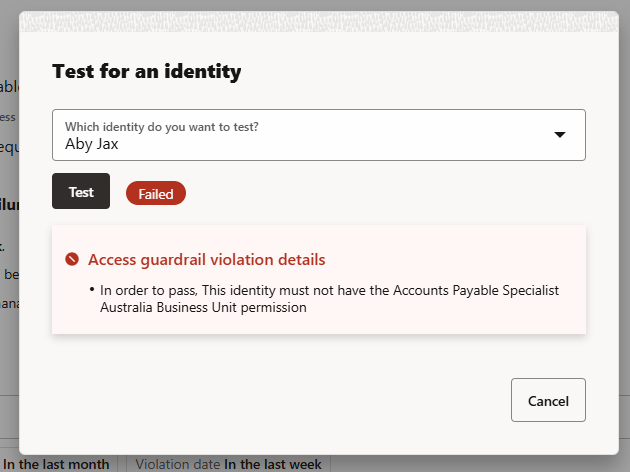Click 'Violation date' label in background chip

point(177,464)
